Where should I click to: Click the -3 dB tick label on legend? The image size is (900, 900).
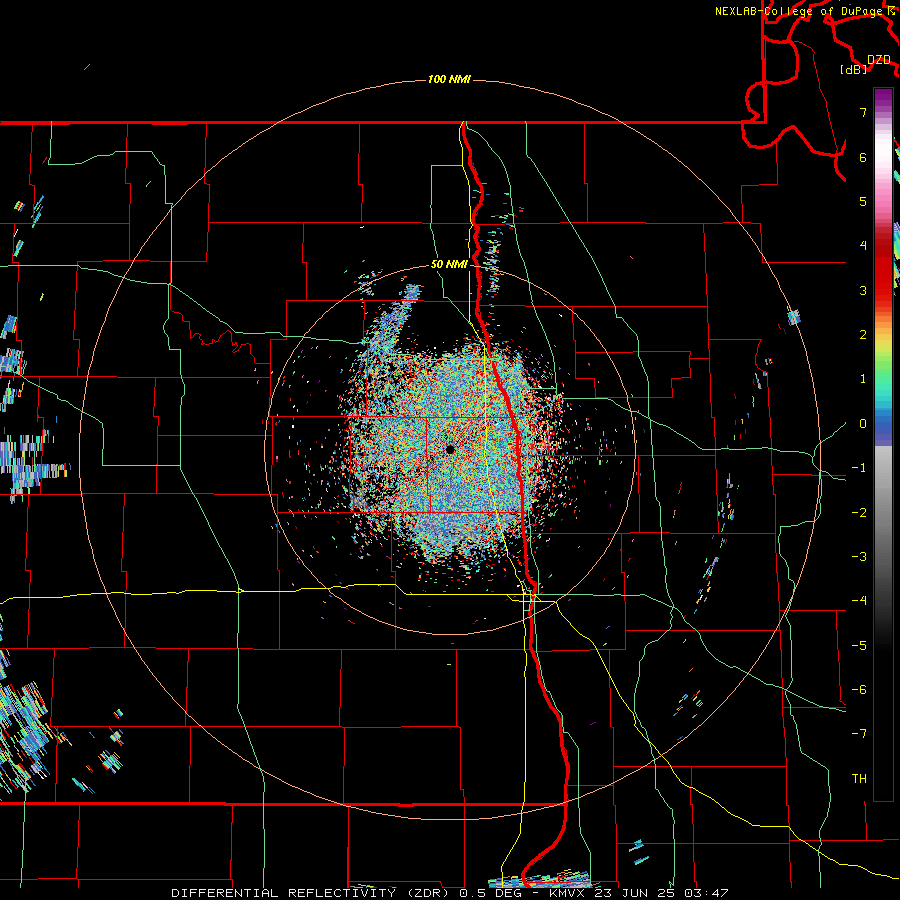point(859,557)
